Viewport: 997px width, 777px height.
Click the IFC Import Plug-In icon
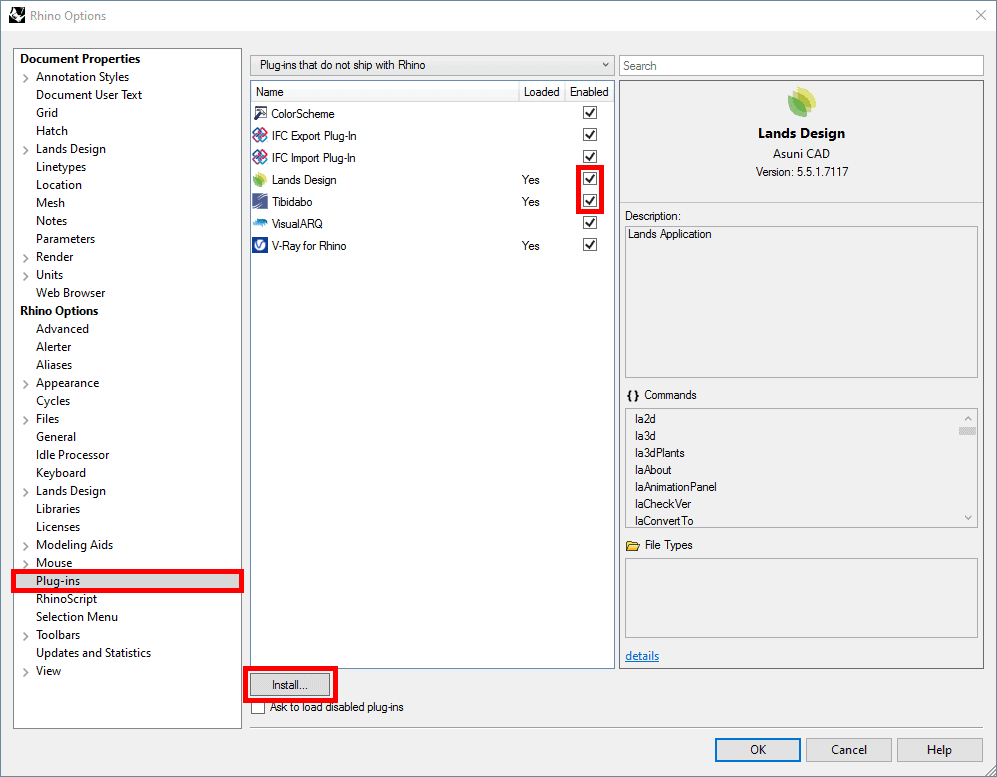point(260,157)
